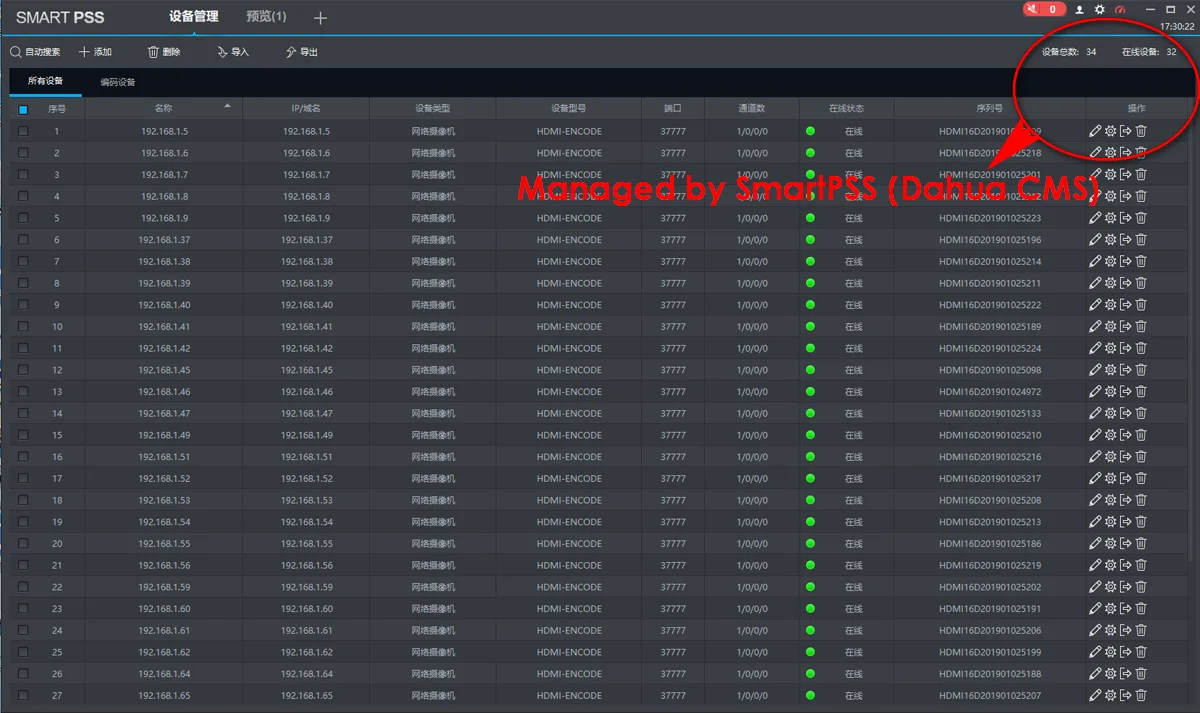Select the 编码设备 sub-tab
Screen dimensions: 1200x713
(x=118, y=82)
